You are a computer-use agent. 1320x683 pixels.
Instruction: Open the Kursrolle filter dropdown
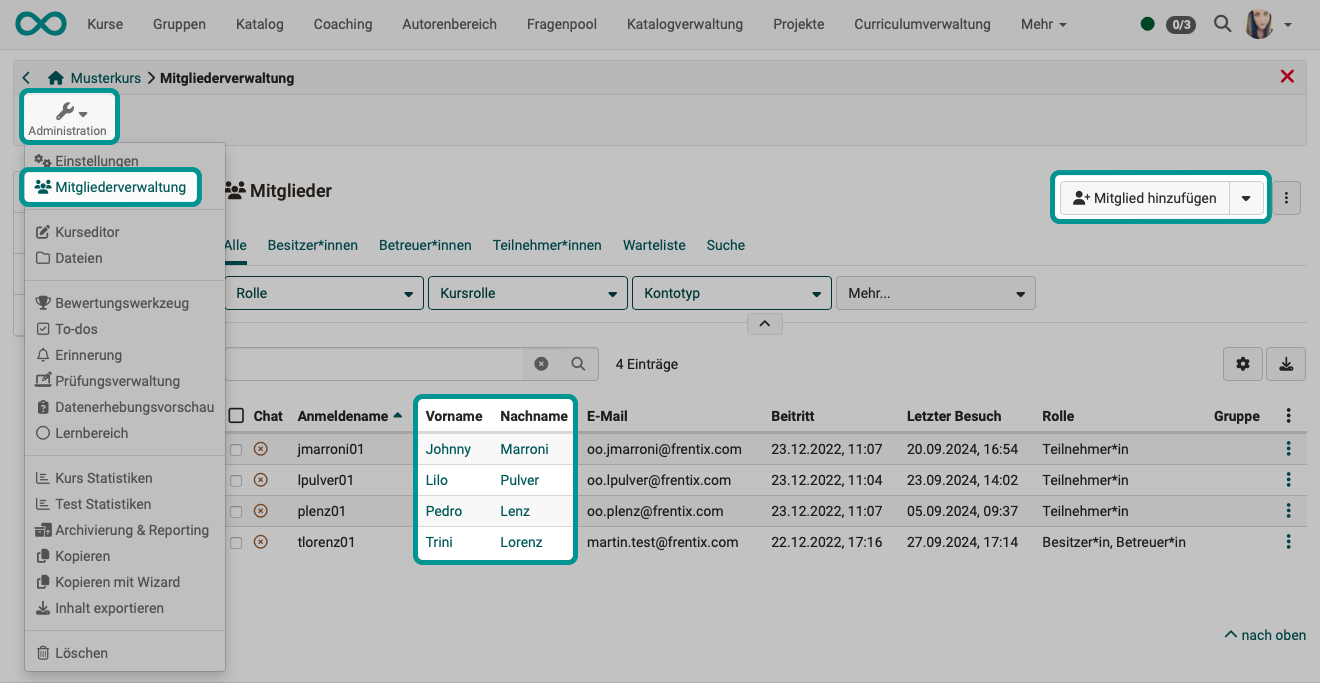pos(527,293)
